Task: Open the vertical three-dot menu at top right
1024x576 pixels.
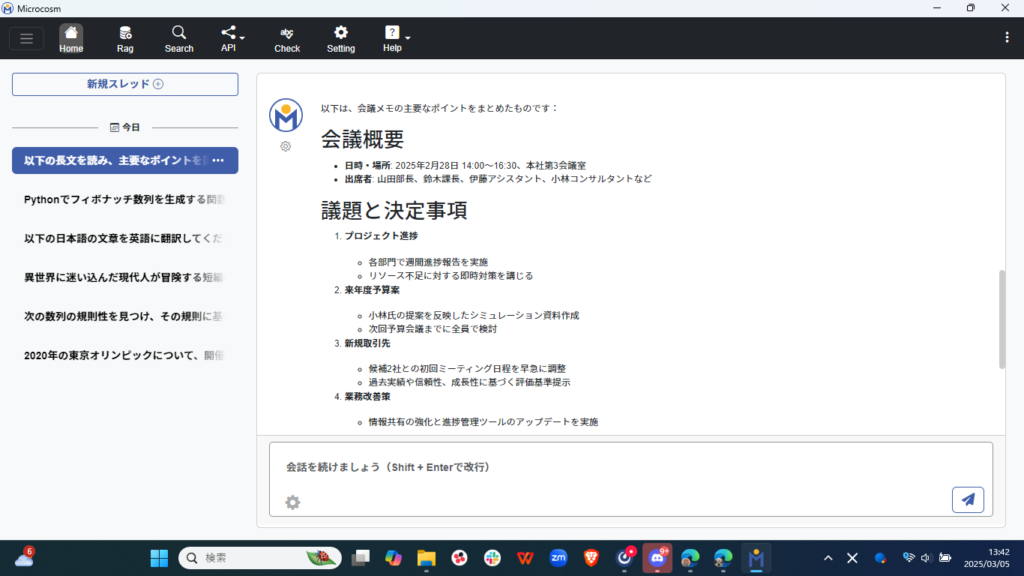Action: [1006, 38]
